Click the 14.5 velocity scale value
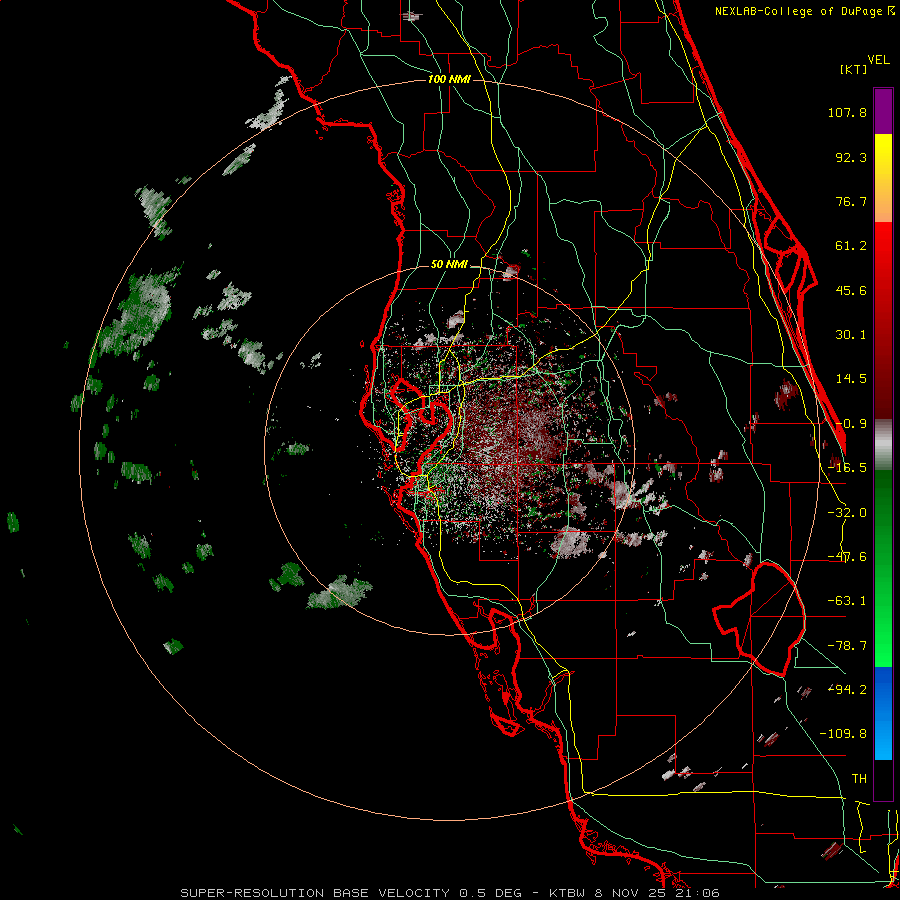The image size is (900, 900). (851, 379)
